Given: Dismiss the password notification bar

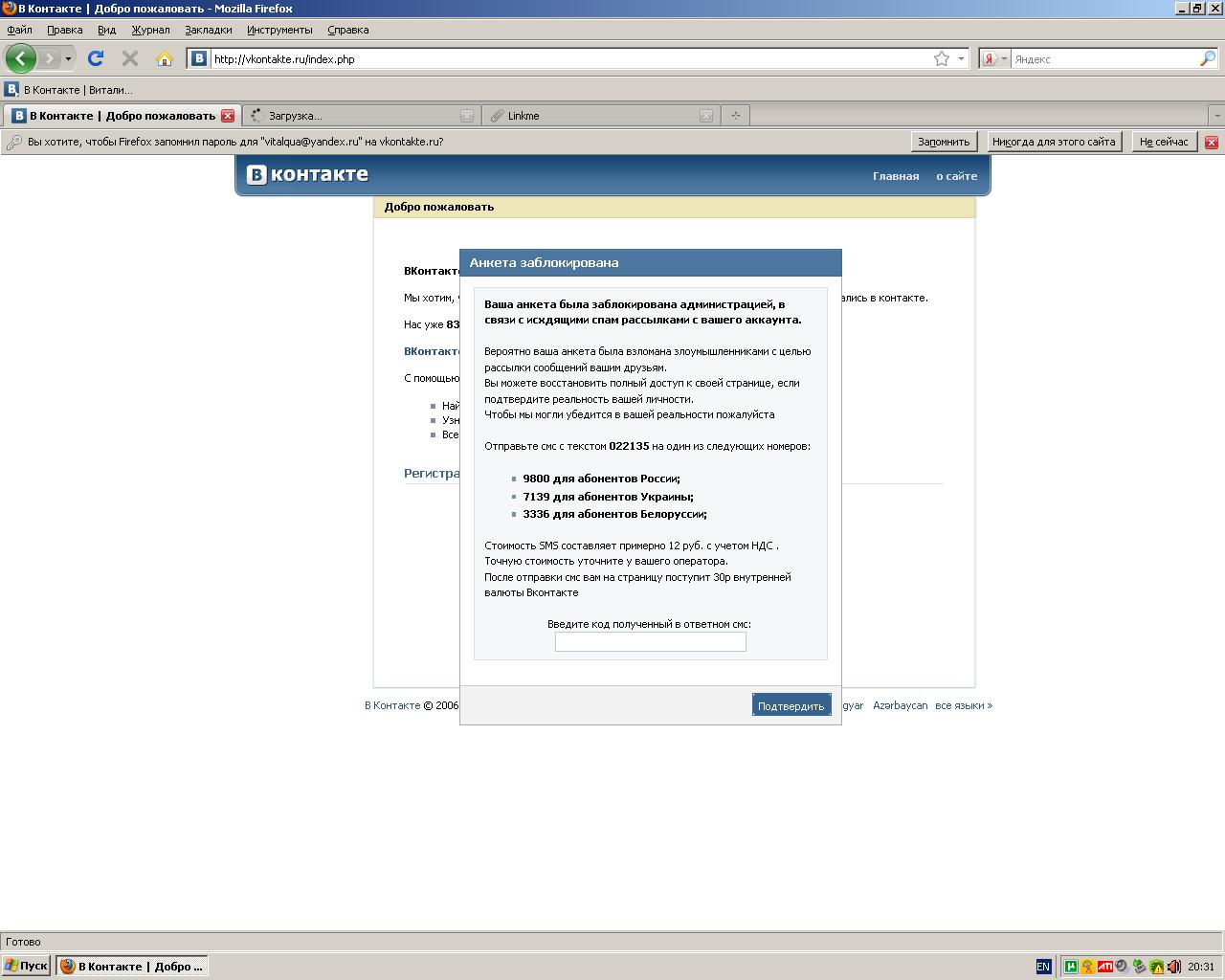Looking at the screenshot, I should coord(1211,142).
